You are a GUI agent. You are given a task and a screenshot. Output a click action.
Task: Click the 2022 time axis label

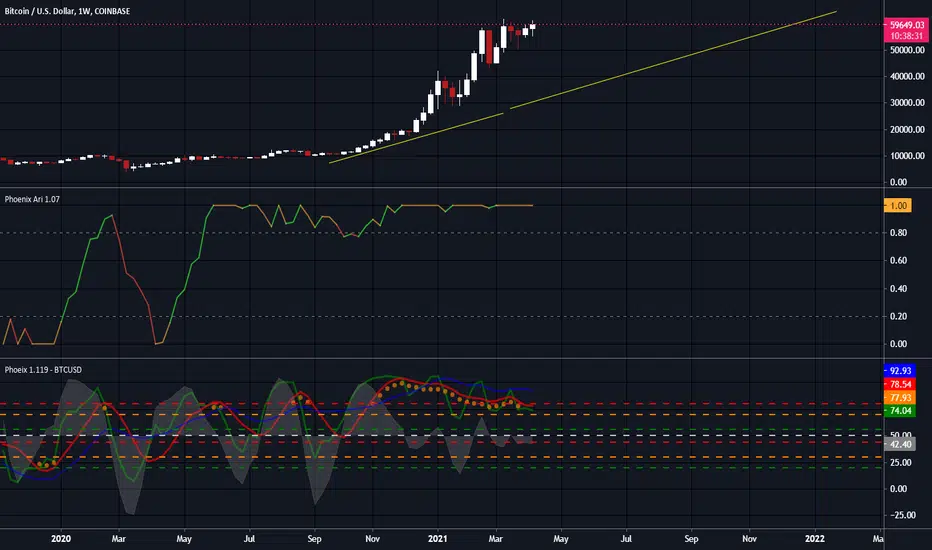click(x=814, y=539)
